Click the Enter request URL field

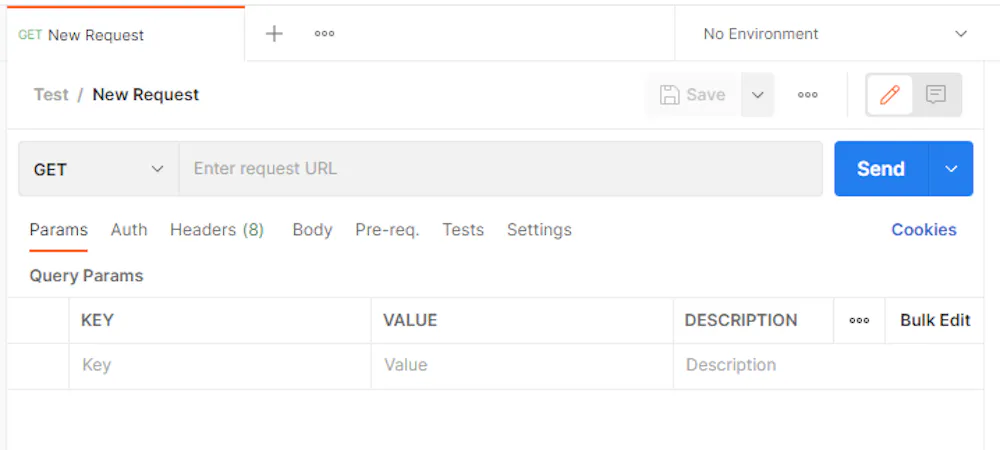click(x=500, y=169)
